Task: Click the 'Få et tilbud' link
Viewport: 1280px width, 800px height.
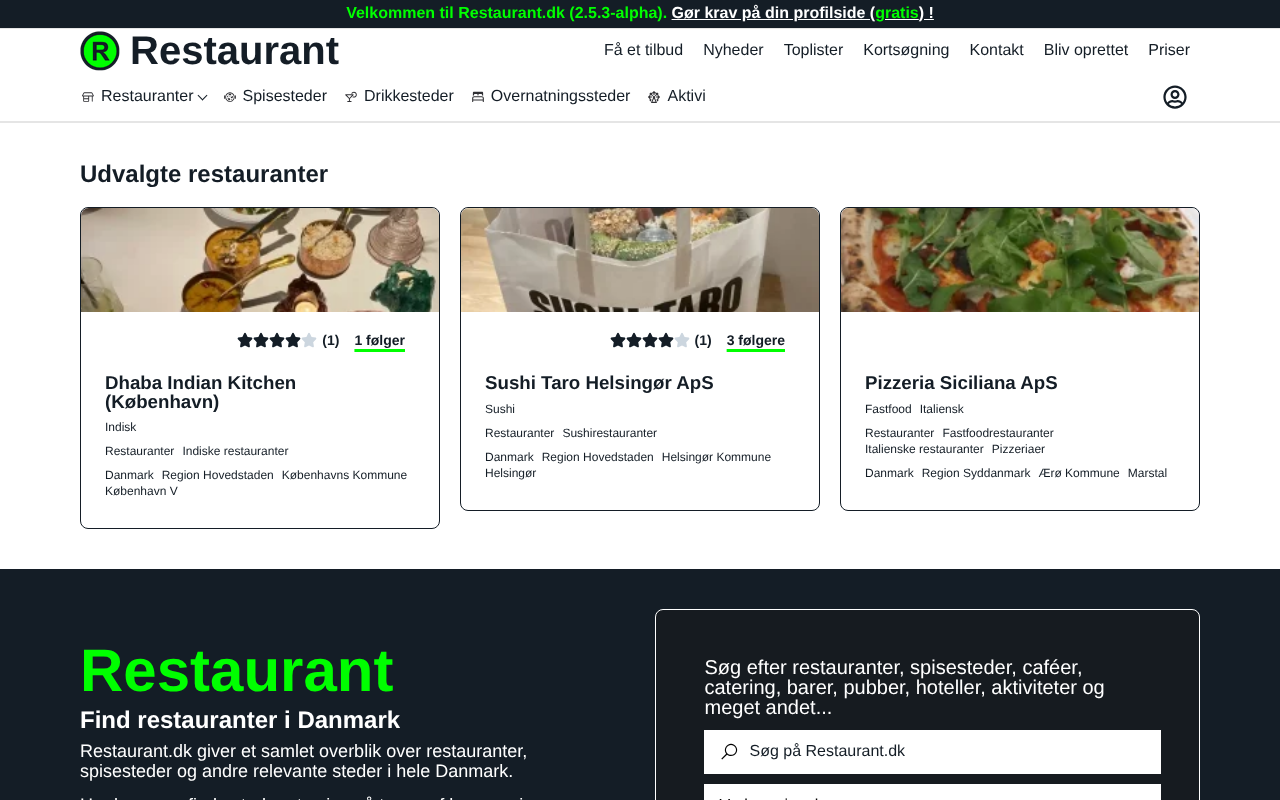Action: (x=643, y=50)
